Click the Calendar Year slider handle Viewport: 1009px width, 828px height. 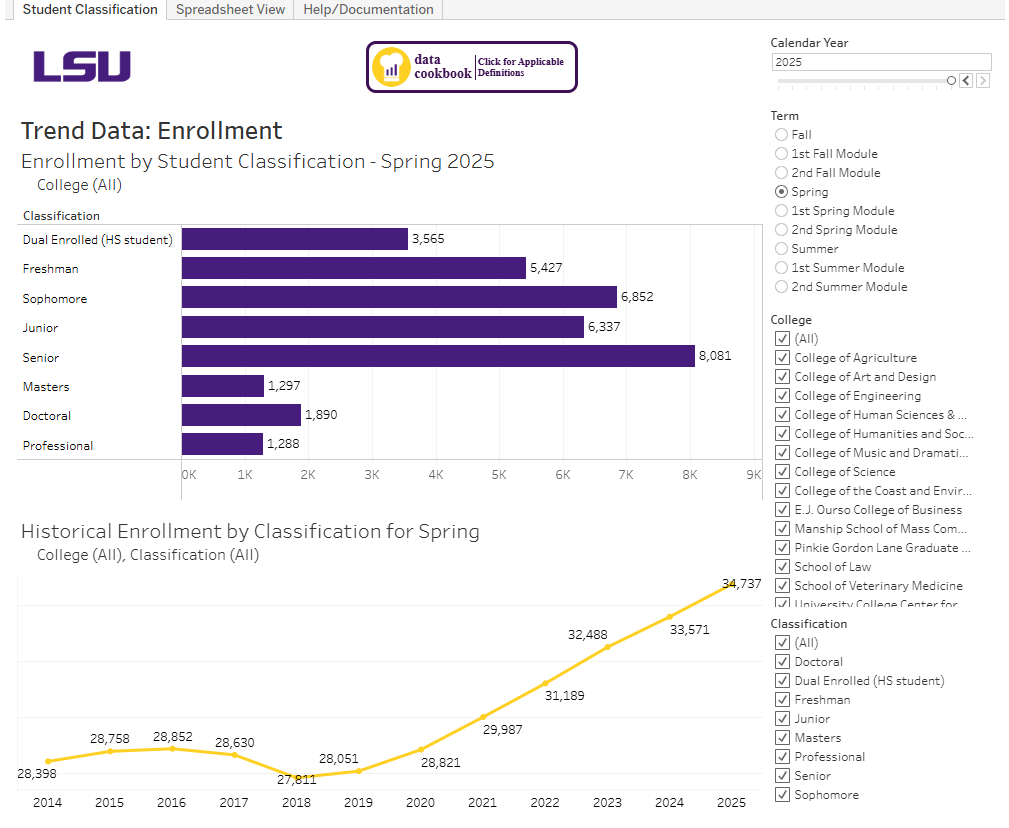[951, 80]
